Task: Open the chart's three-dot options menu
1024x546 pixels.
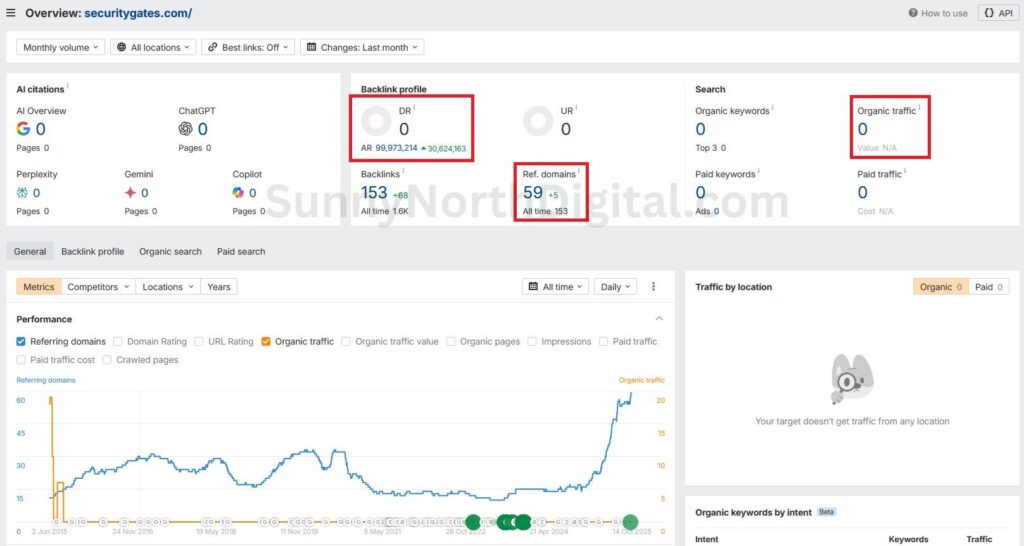Action: [654, 287]
